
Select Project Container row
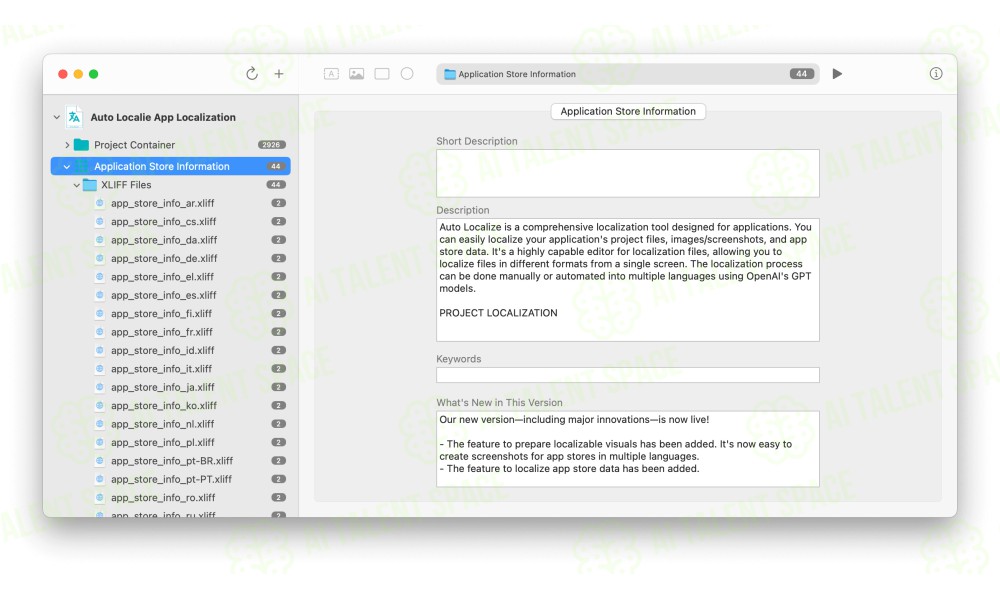pyautogui.click(x=170, y=145)
